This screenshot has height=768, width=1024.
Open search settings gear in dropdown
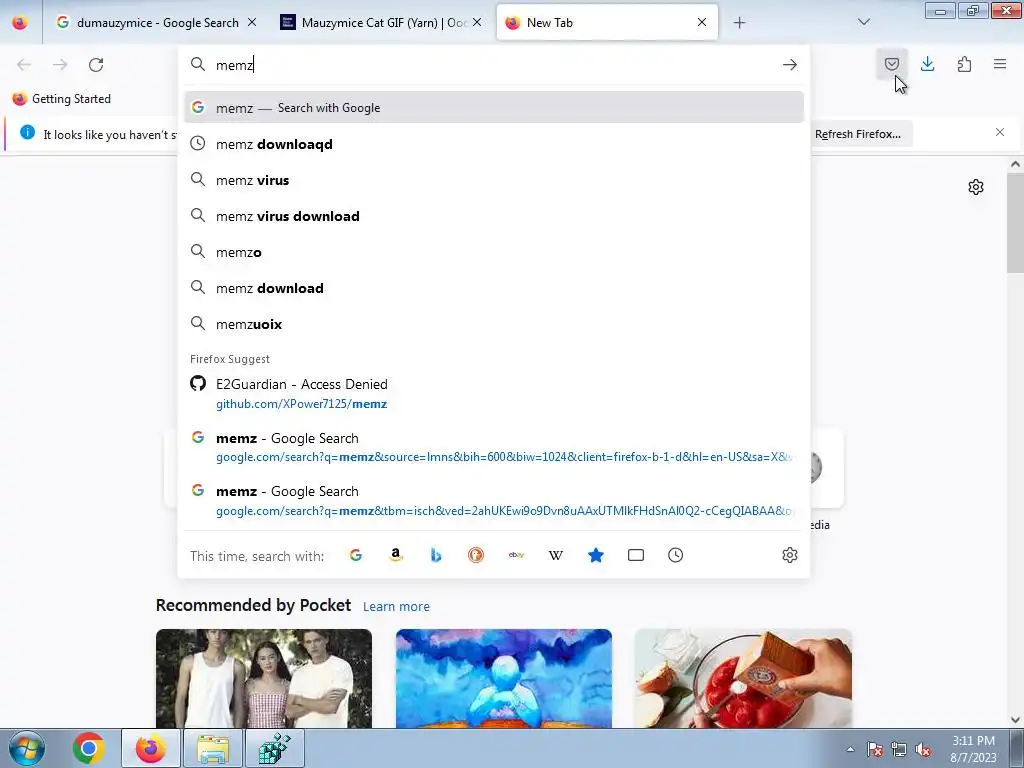(790, 555)
